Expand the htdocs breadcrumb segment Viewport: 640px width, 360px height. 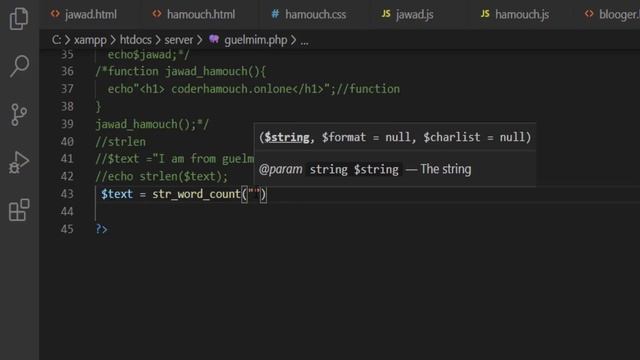pos(136,40)
